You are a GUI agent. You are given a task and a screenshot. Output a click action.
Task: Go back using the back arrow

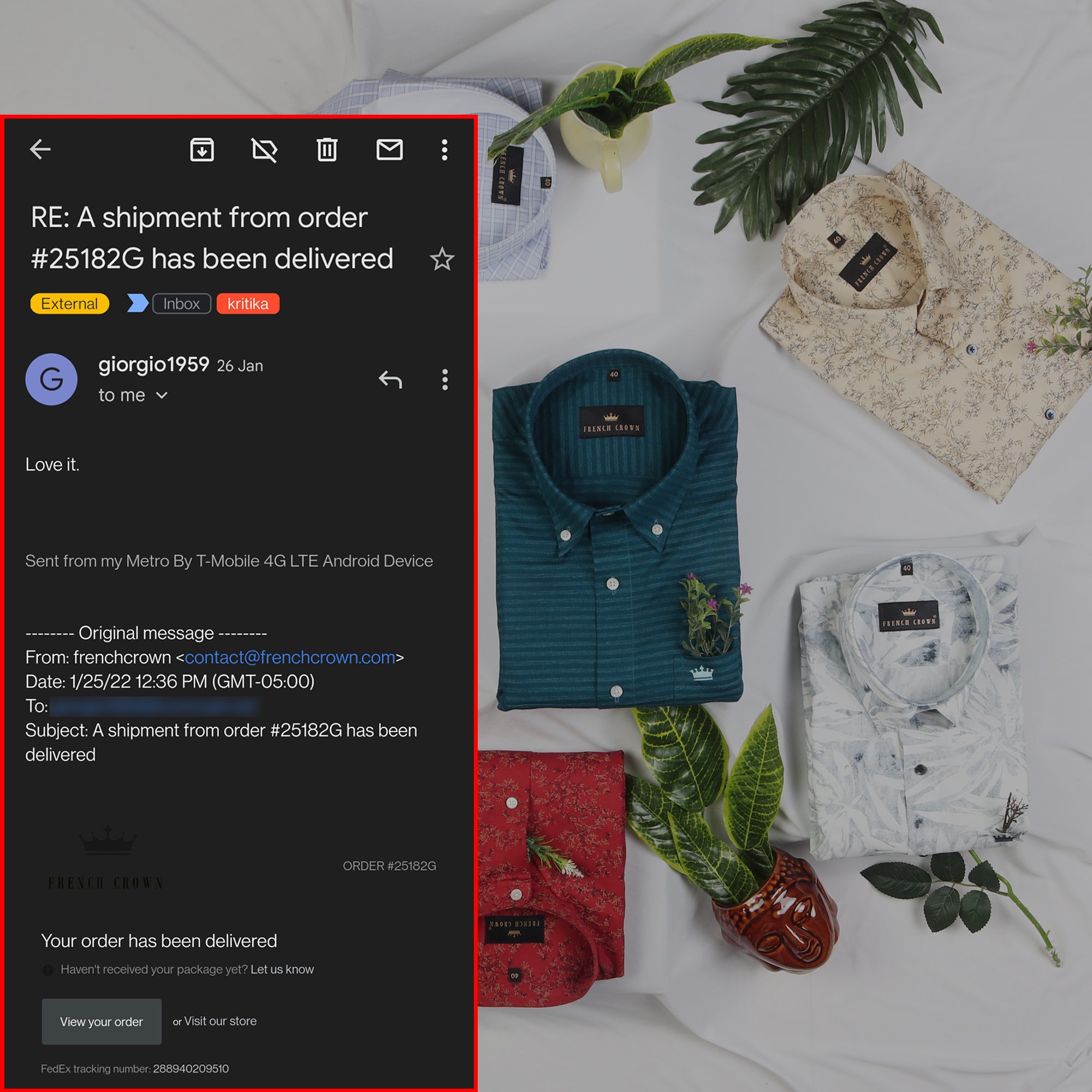coord(40,150)
